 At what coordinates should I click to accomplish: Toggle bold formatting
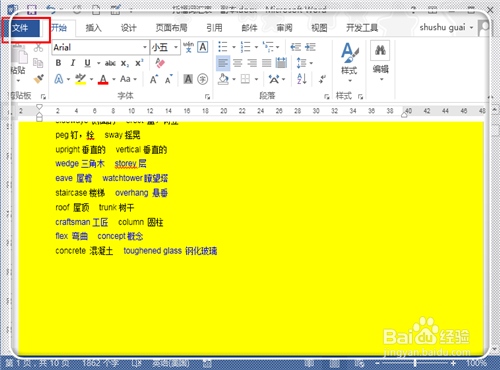pyautogui.click(x=58, y=63)
